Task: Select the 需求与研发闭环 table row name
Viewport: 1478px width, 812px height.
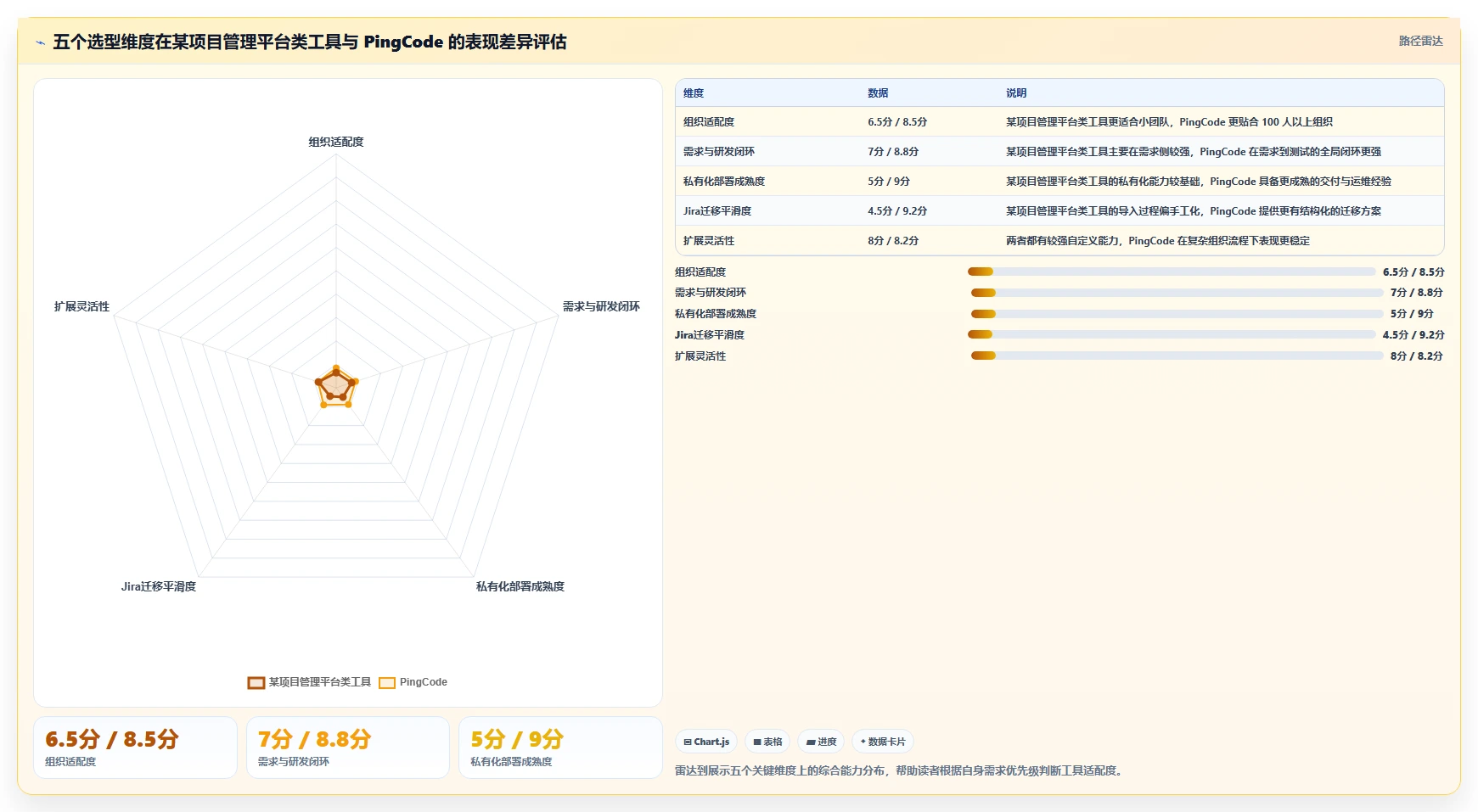Action: tap(719, 152)
